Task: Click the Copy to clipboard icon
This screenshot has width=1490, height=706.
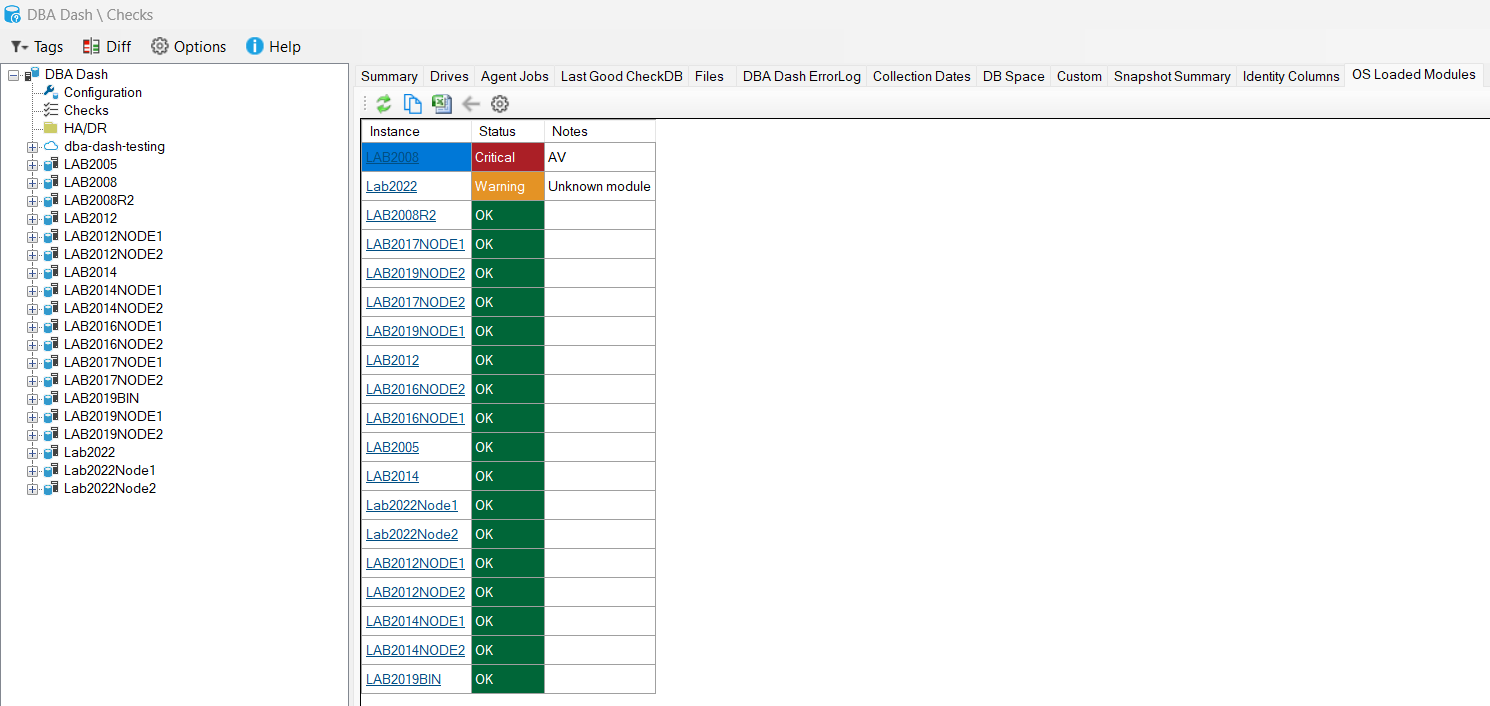Action: click(x=412, y=104)
